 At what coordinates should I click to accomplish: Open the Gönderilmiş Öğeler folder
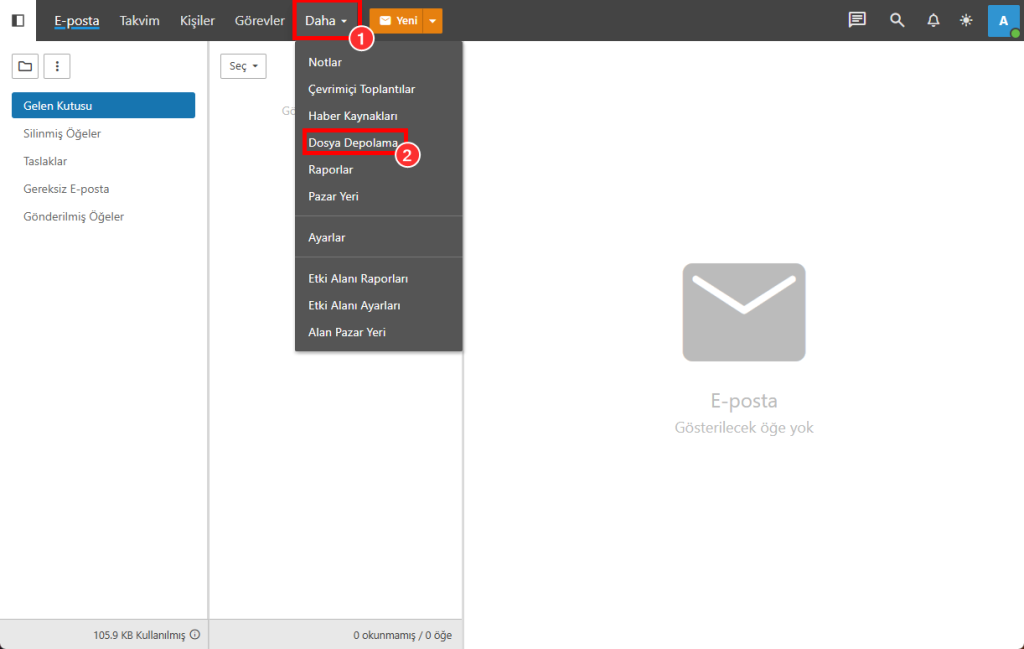73,216
